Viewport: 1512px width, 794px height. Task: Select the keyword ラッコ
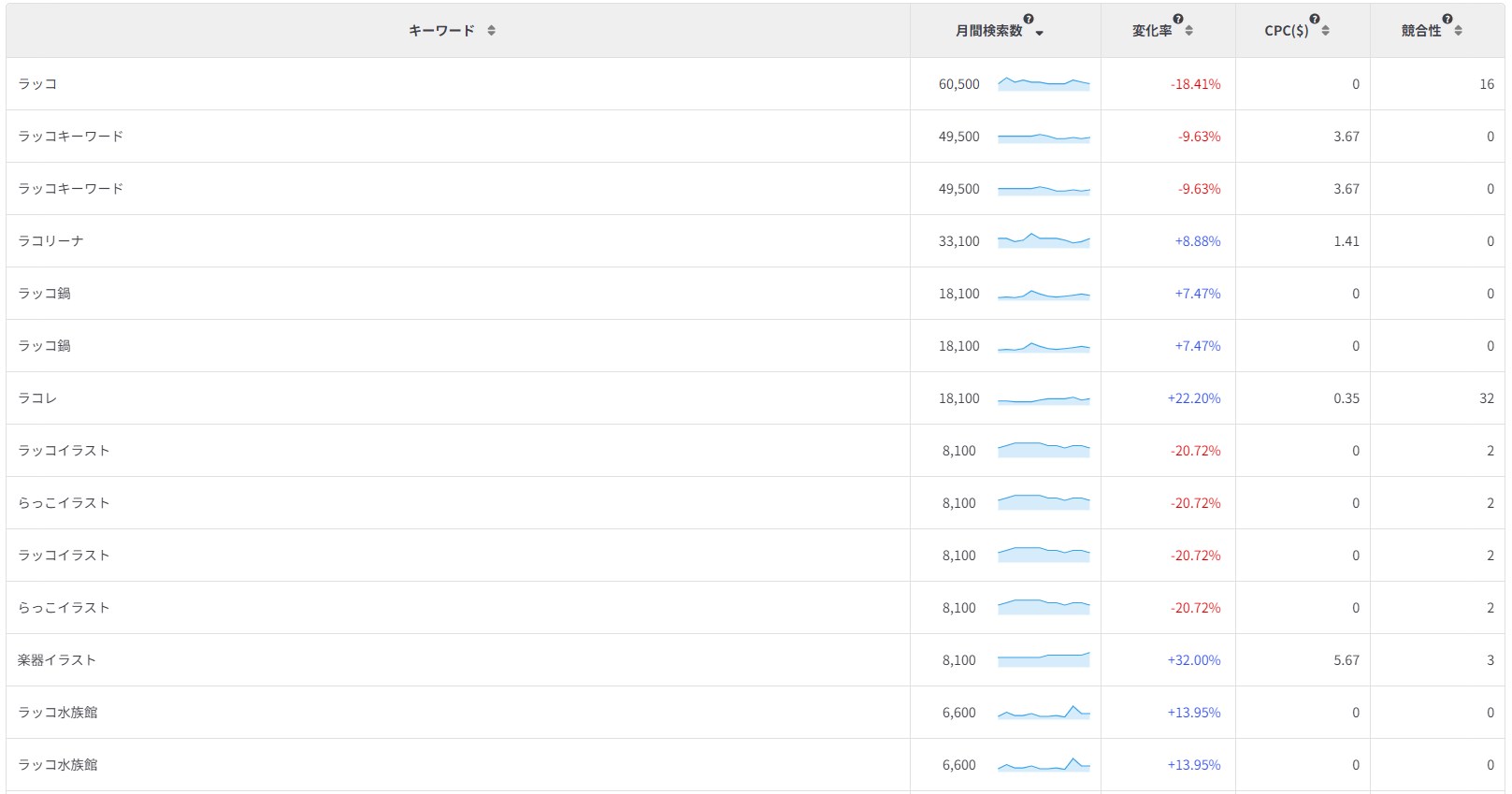click(x=37, y=84)
